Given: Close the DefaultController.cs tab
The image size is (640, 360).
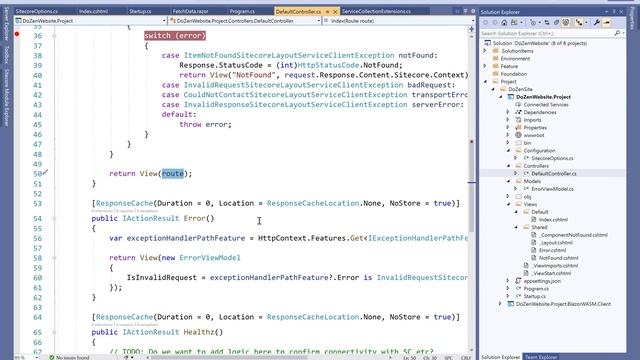Looking at the screenshot, I should tap(335, 12).
